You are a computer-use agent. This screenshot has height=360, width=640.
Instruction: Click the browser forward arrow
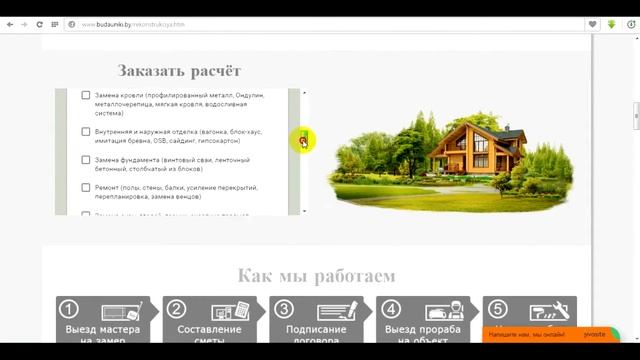pos(24,24)
